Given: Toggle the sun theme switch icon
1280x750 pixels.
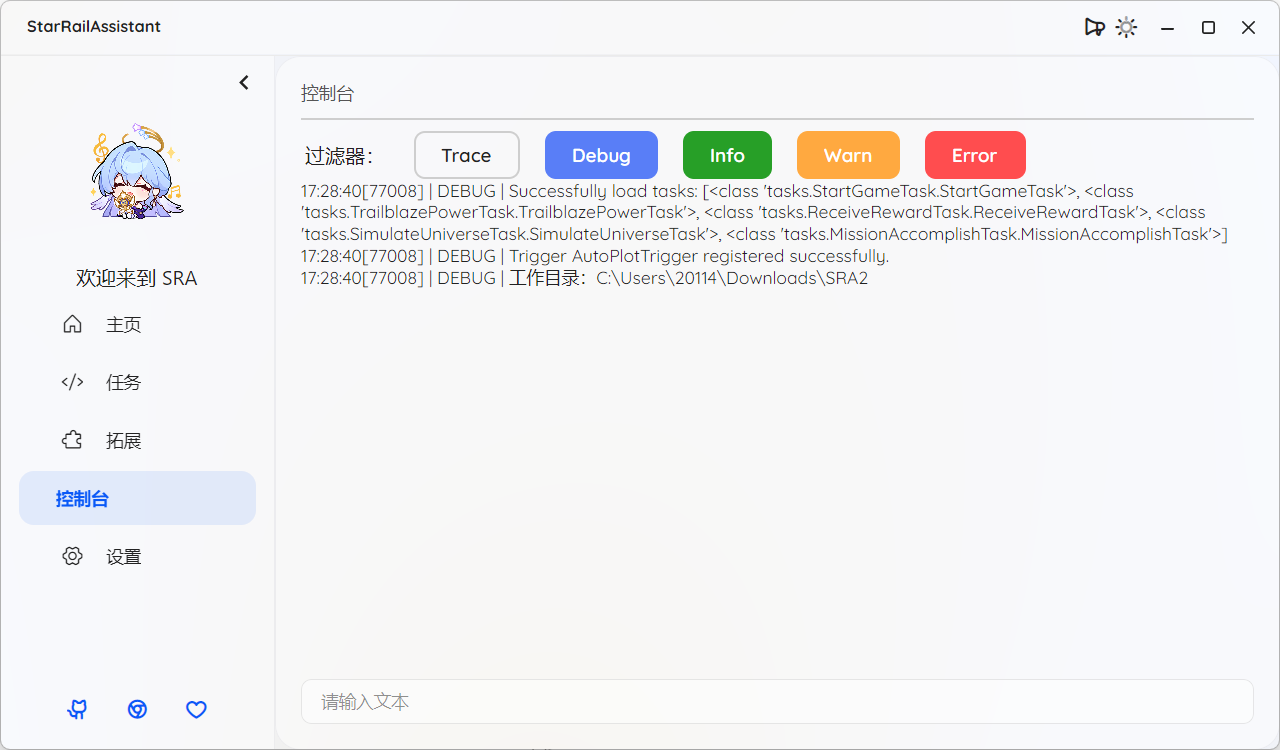Looking at the screenshot, I should tap(1126, 28).
